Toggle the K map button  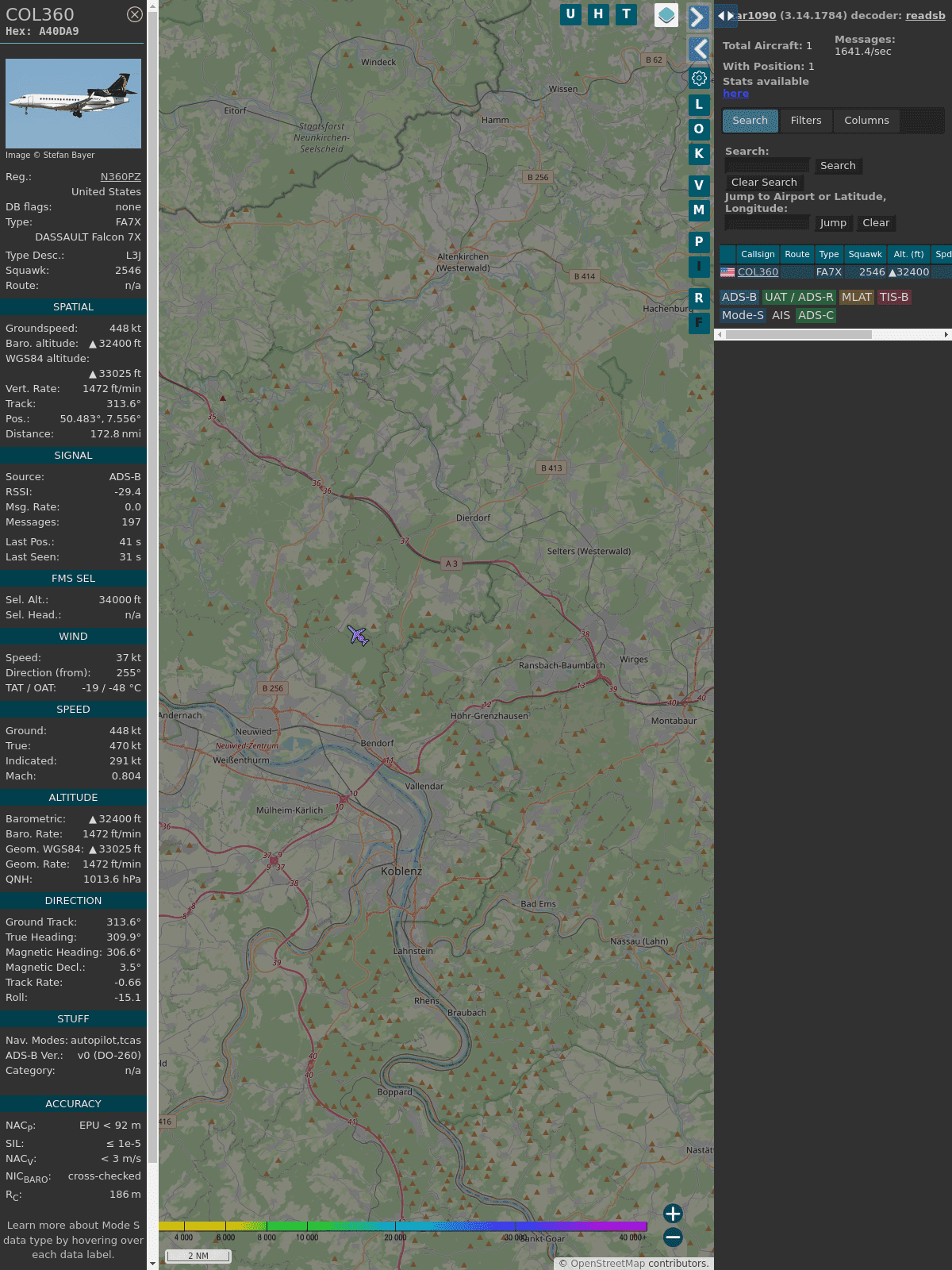(x=699, y=154)
